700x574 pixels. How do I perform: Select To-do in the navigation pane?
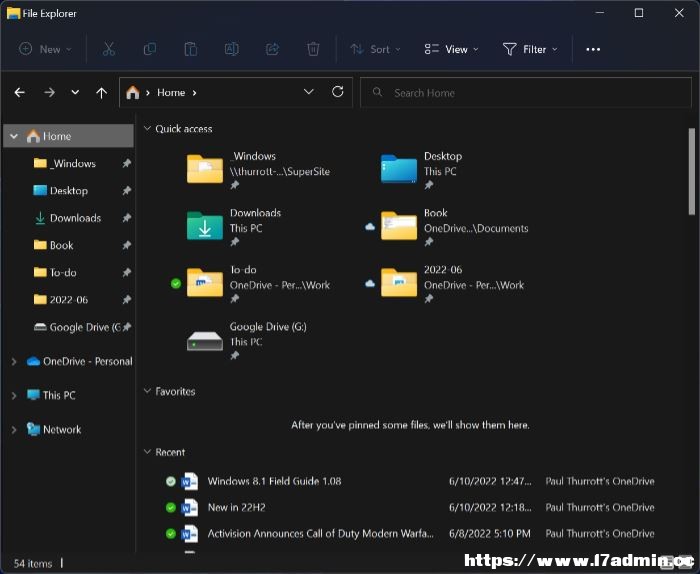(x=63, y=272)
